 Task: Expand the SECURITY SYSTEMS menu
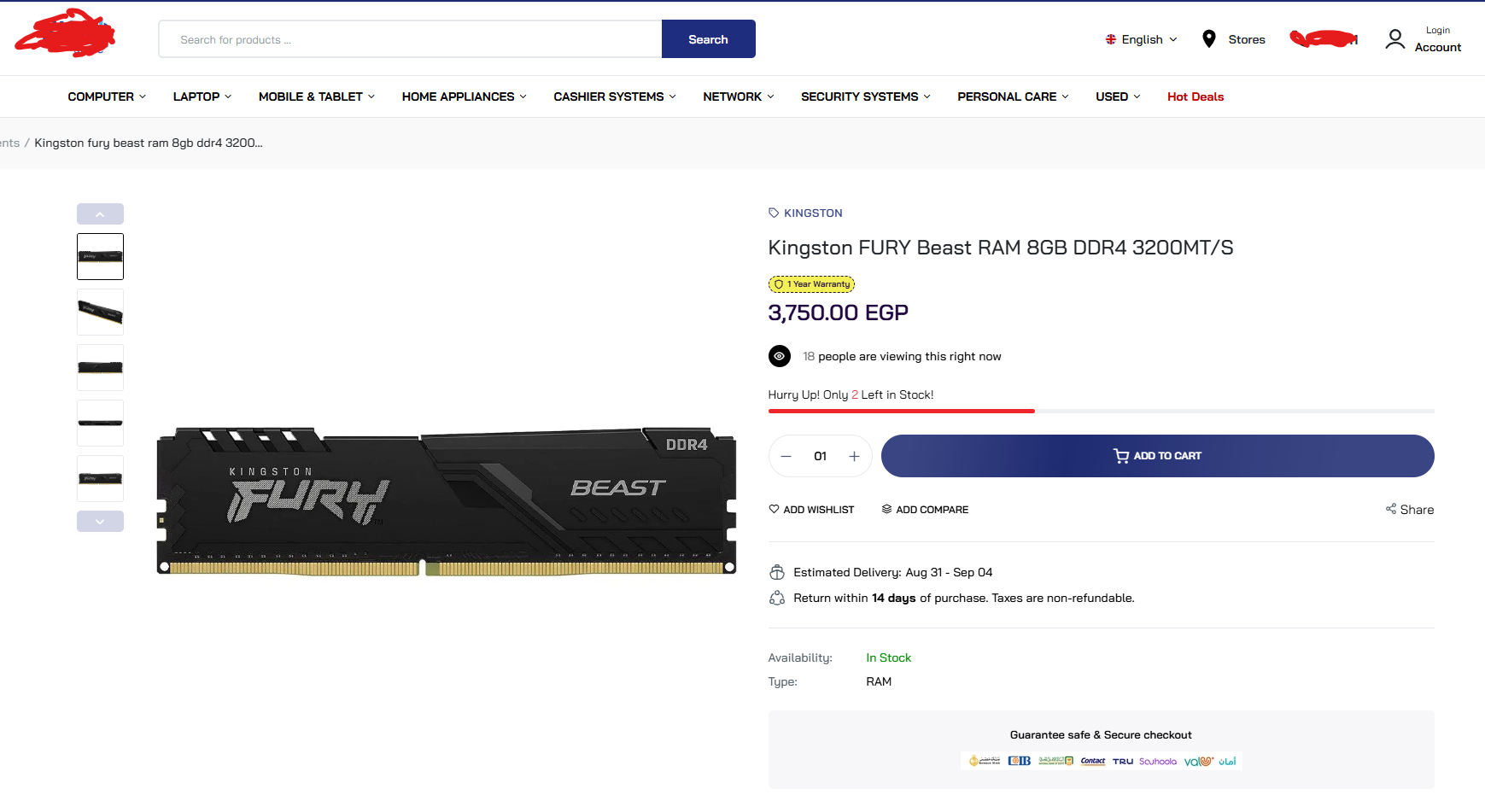[x=866, y=96]
